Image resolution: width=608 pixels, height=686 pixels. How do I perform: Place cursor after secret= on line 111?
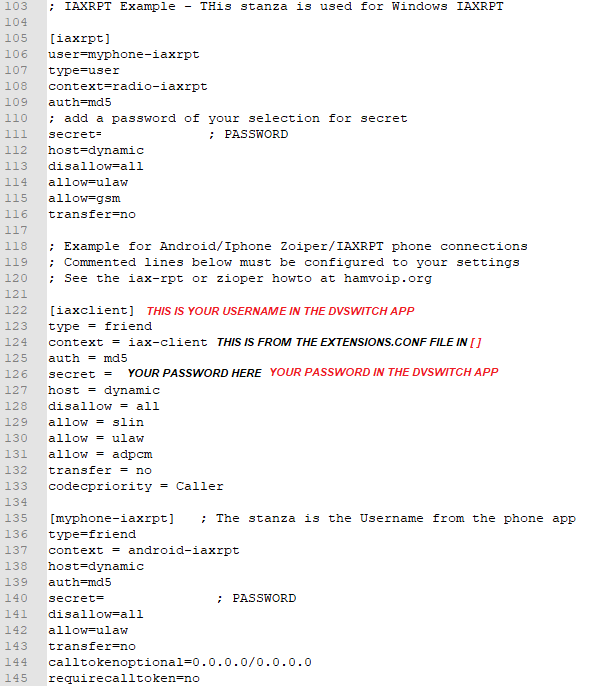coord(102,134)
